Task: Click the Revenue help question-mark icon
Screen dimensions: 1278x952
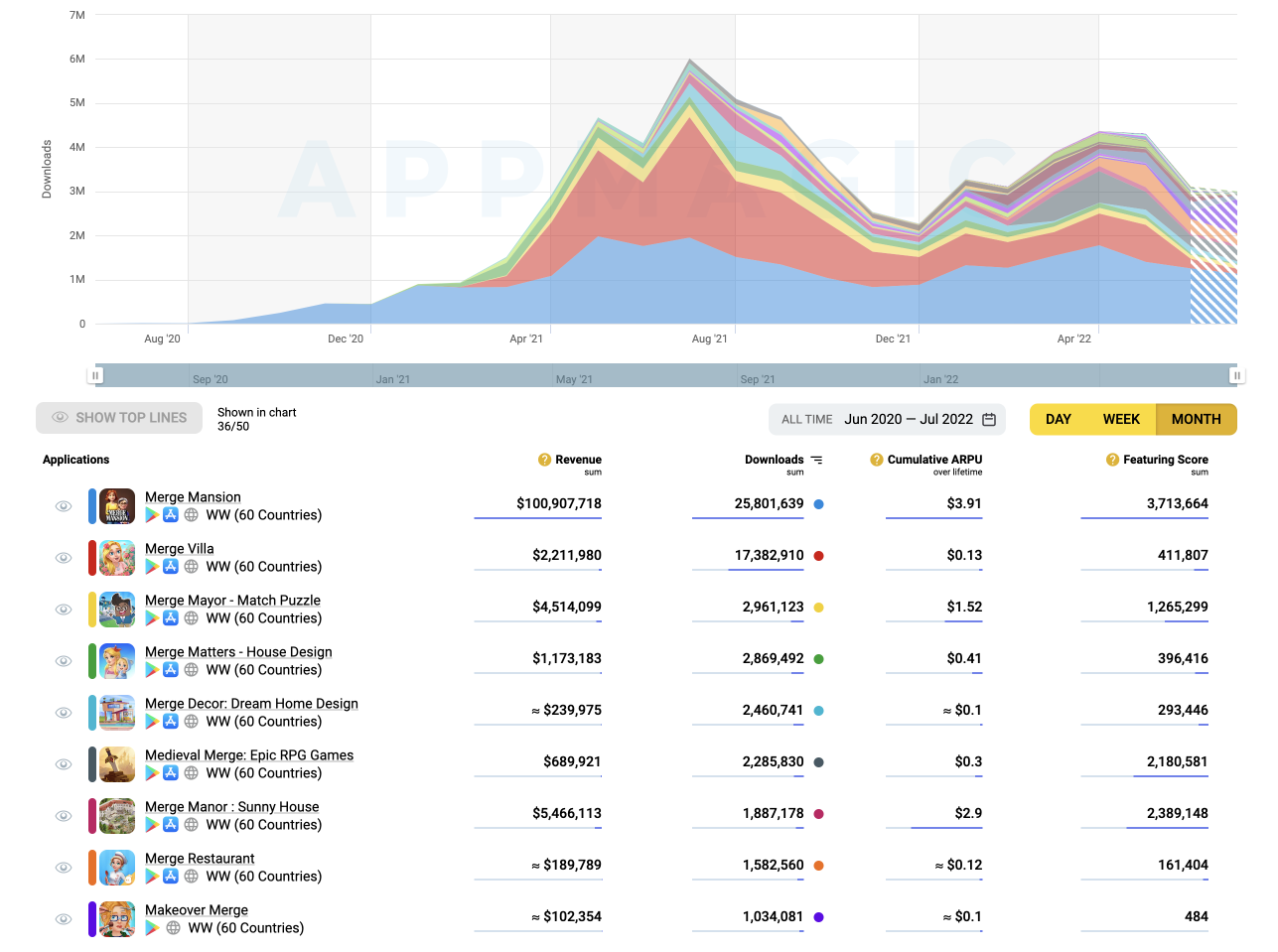Action: [x=544, y=460]
